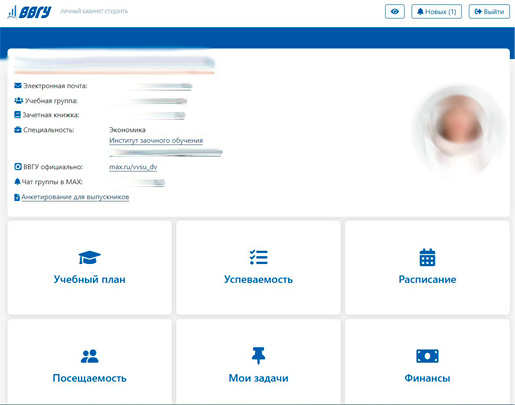Follow the max.ru/vvsu_dv link
This screenshot has height=405, width=515.
pyautogui.click(x=133, y=167)
